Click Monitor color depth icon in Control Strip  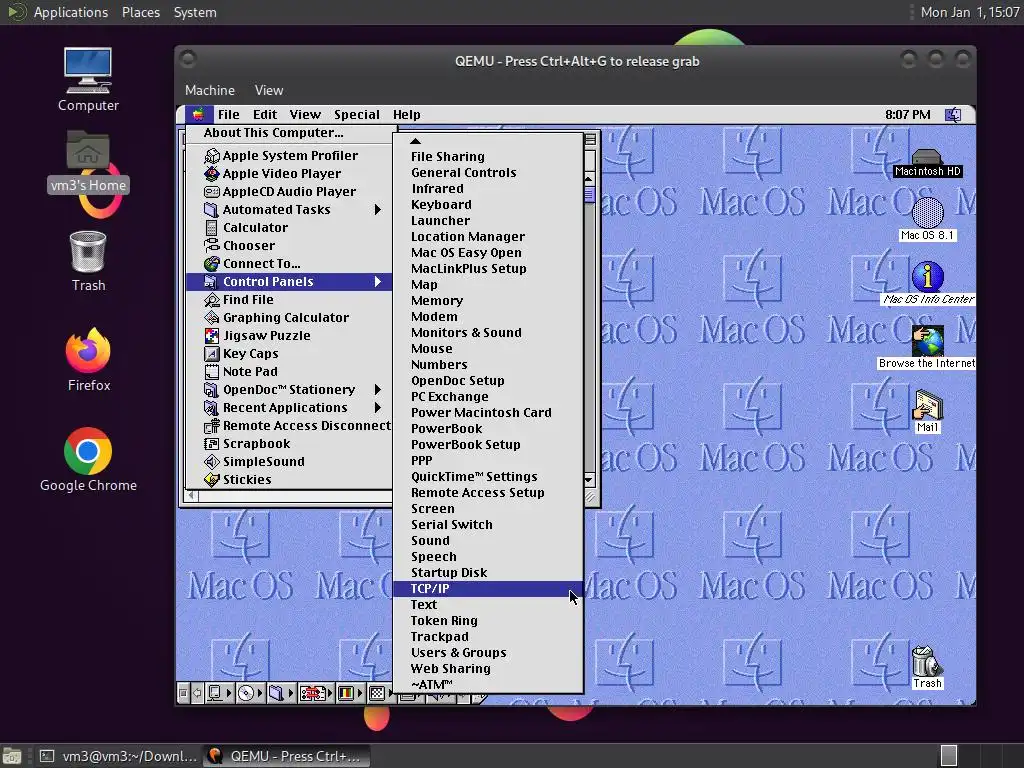coord(345,693)
